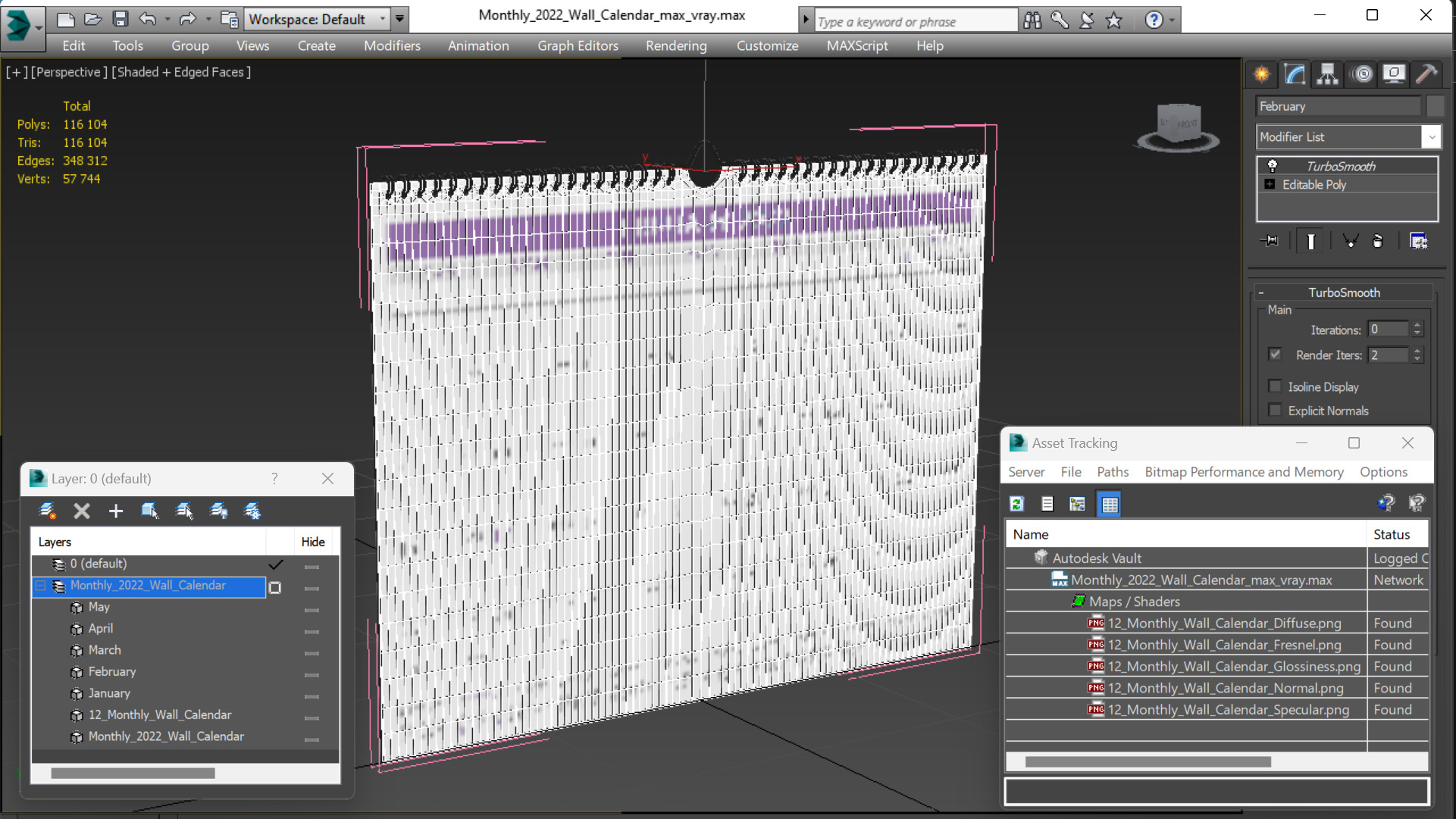Viewport: 1456px width, 819px height.
Task: Click the Save File toolbar icon
Action: 120,19
